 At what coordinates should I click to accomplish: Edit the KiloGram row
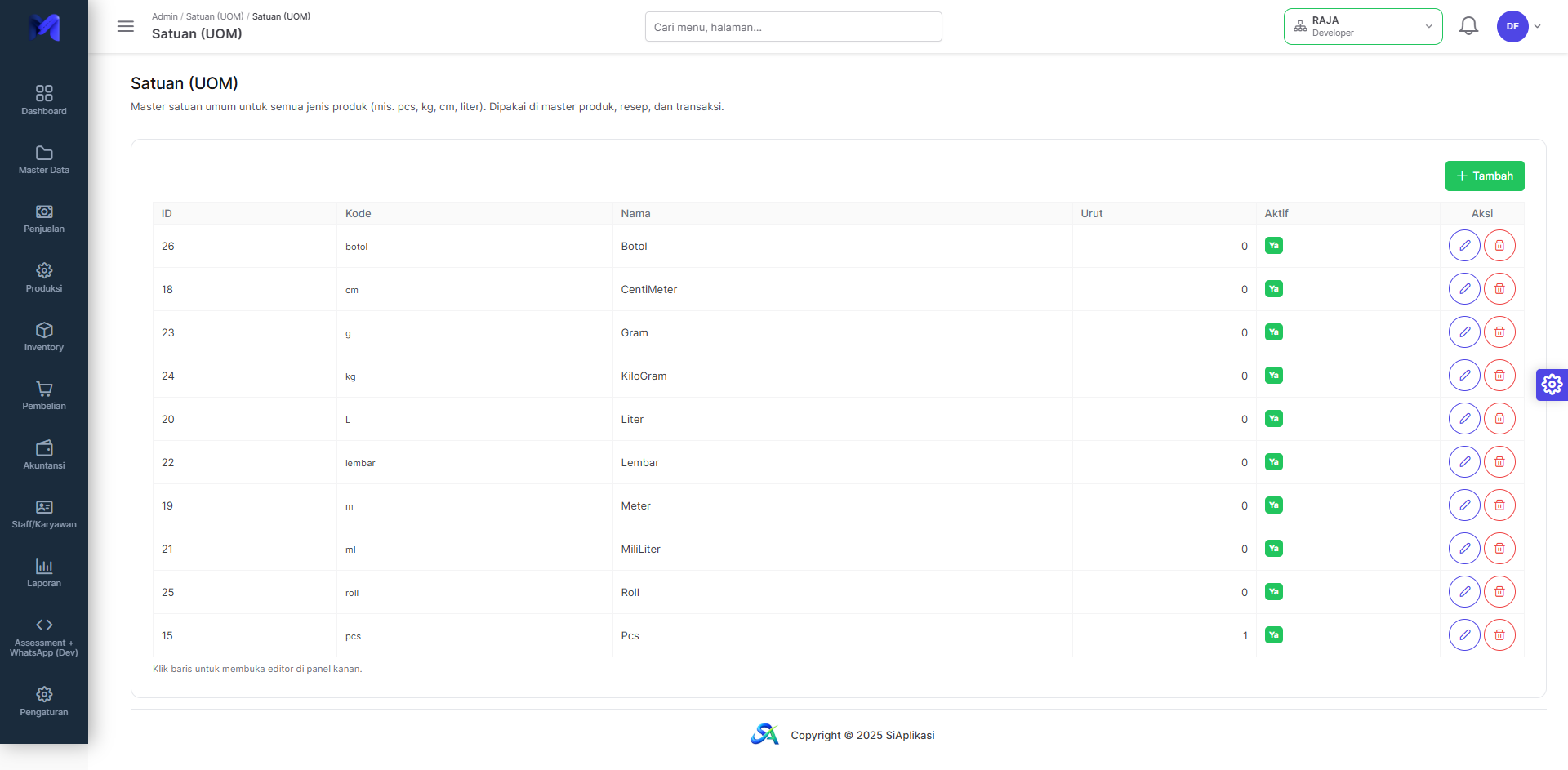(x=1464, y=376)
